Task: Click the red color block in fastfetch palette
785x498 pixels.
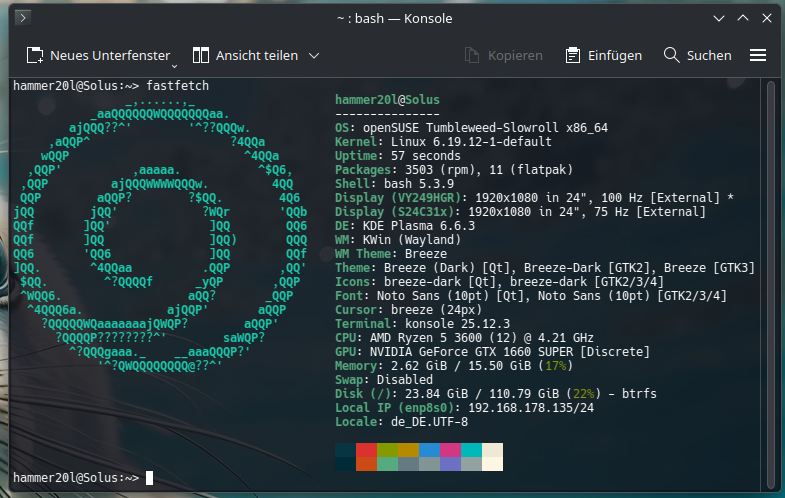Action: click(366, 450)
